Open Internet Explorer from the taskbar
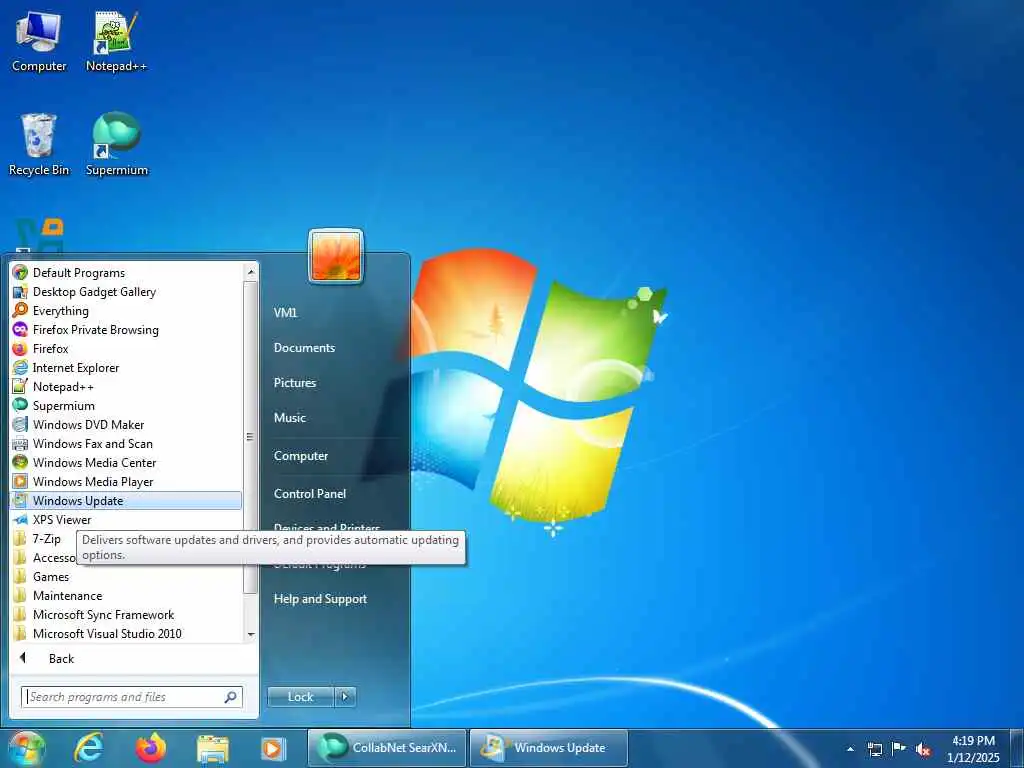 click(x=88, y=748)
